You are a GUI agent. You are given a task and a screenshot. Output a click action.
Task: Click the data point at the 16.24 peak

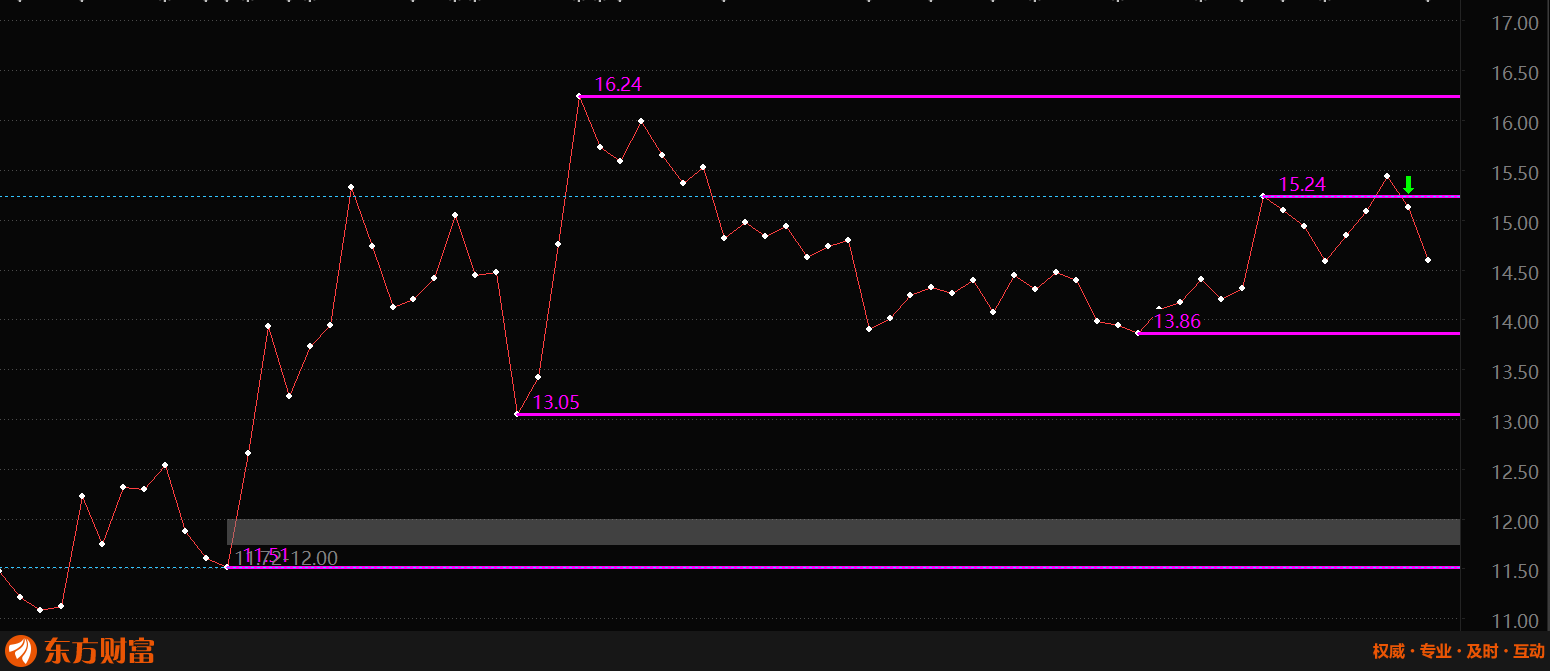pos(579,96)
